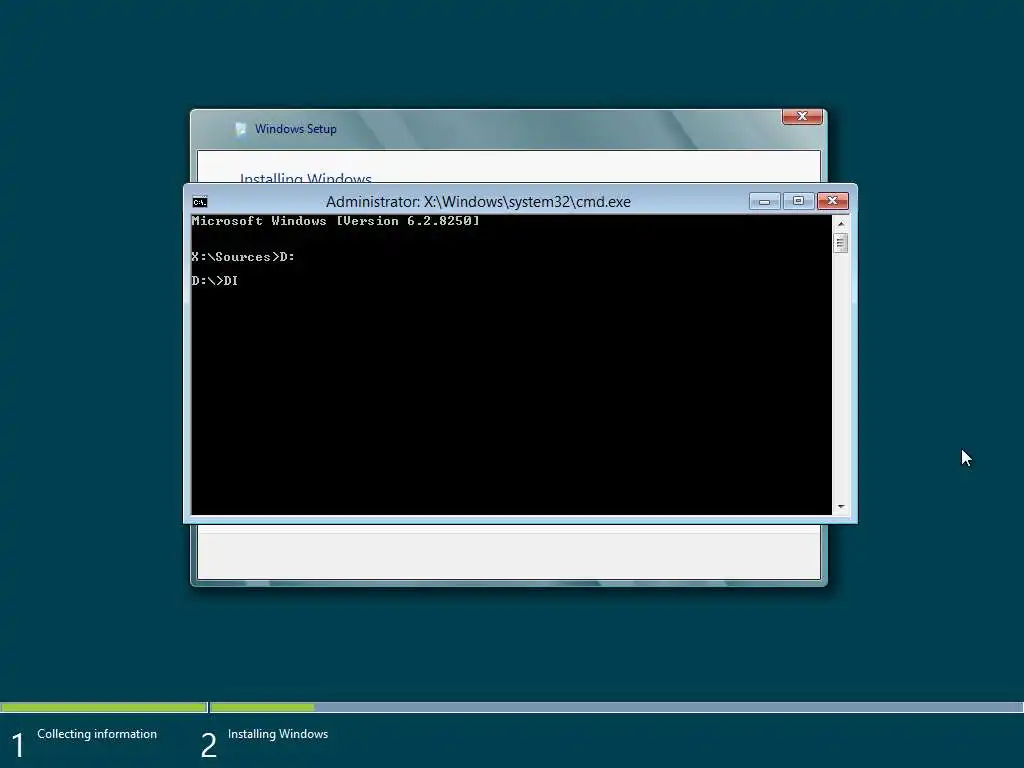Click the 'Installing Windows' step 2 label
1024x768 pixels.
[x=278, y=734]
